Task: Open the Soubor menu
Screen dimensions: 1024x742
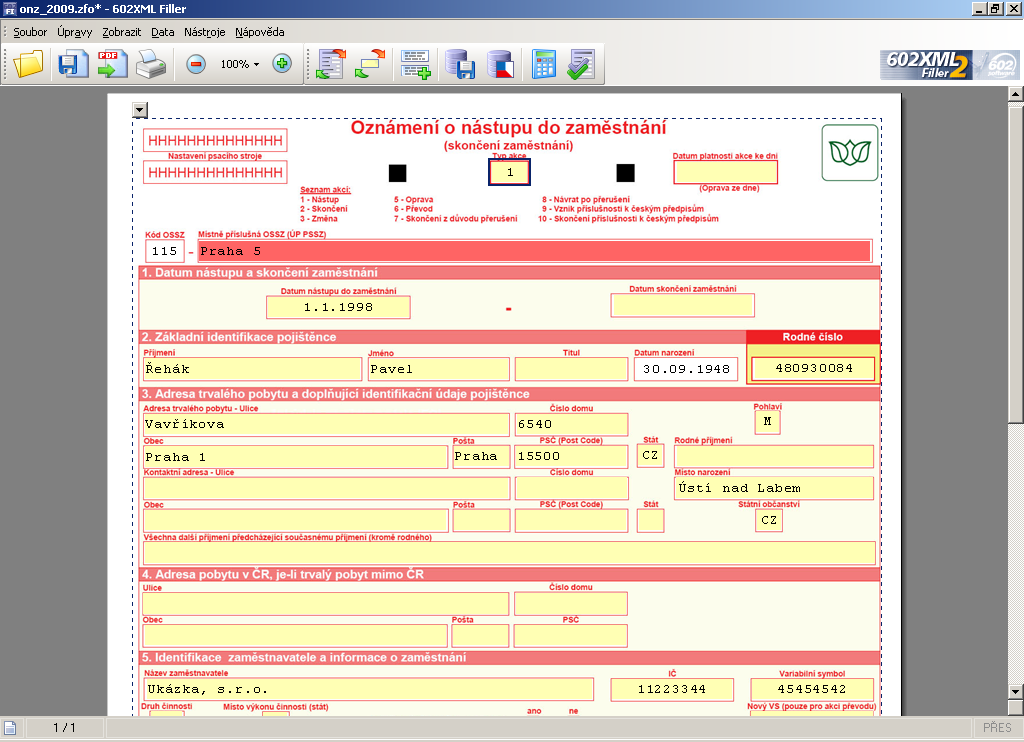Action: (30, 32)
